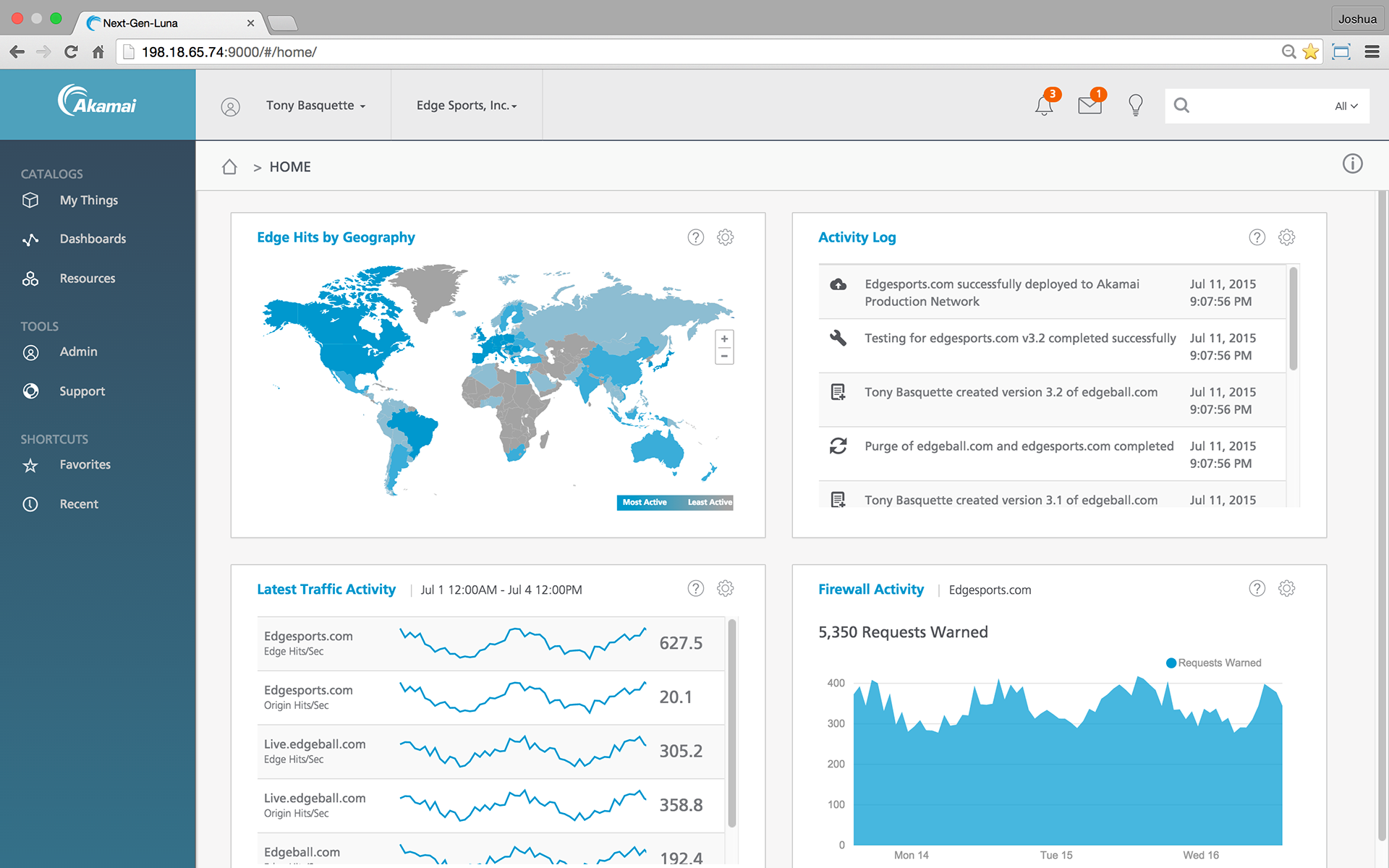Open My Things cube icon
Image resolution: width=1389 pixels, height=868 pixels.
(x=30, y=200)
